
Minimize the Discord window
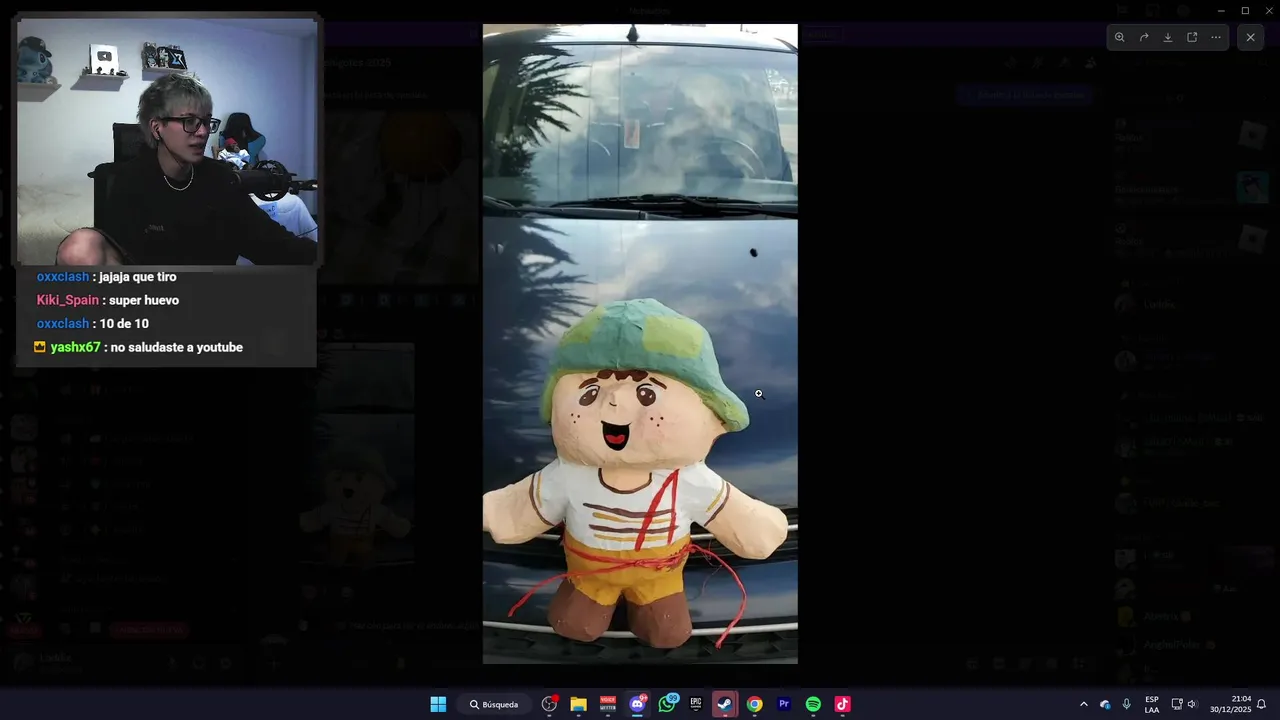[x=1221, y=10]
